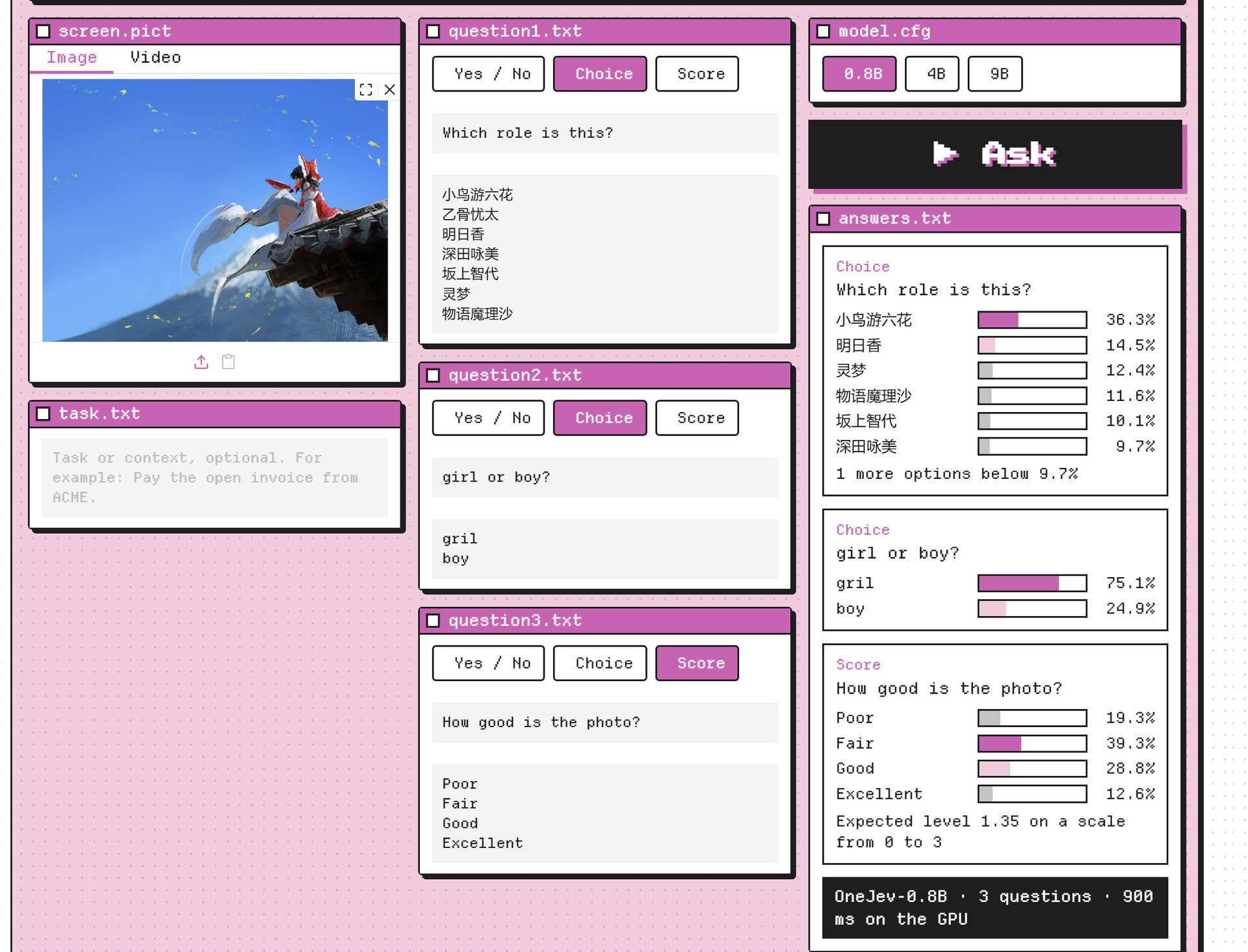
Task: Click the fullscreen expand icon on the image
Action: click(x=366, y=90)
